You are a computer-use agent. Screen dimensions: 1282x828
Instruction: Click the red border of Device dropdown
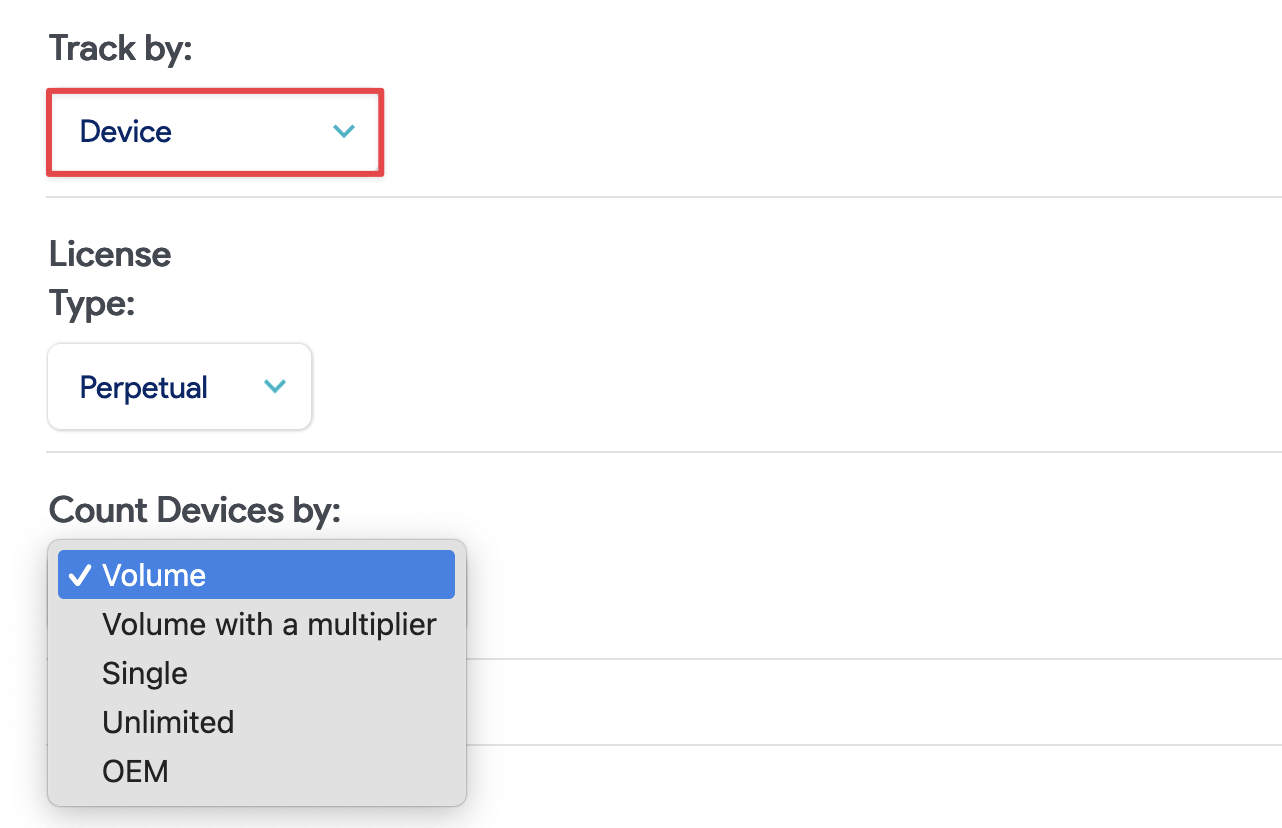pyautogui.click(x=214, y=92)
